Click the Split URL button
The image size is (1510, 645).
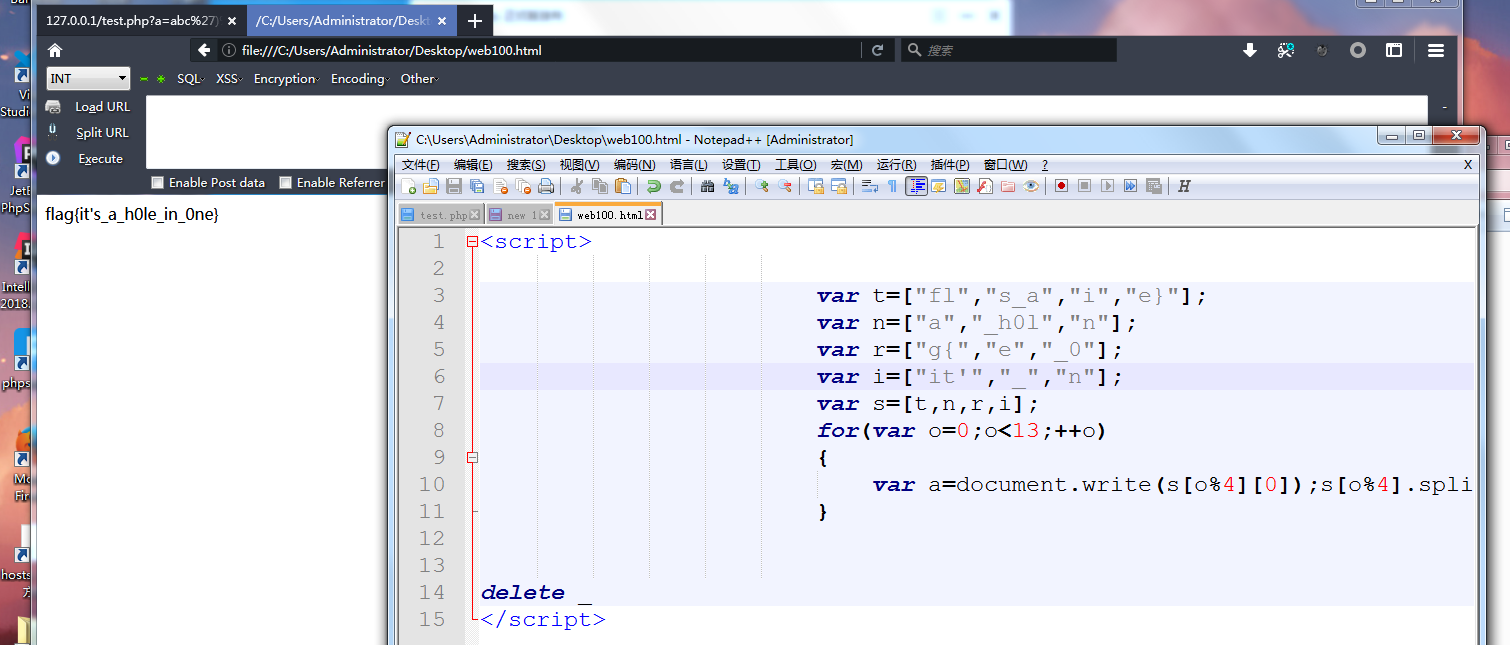tap(102, 133)
